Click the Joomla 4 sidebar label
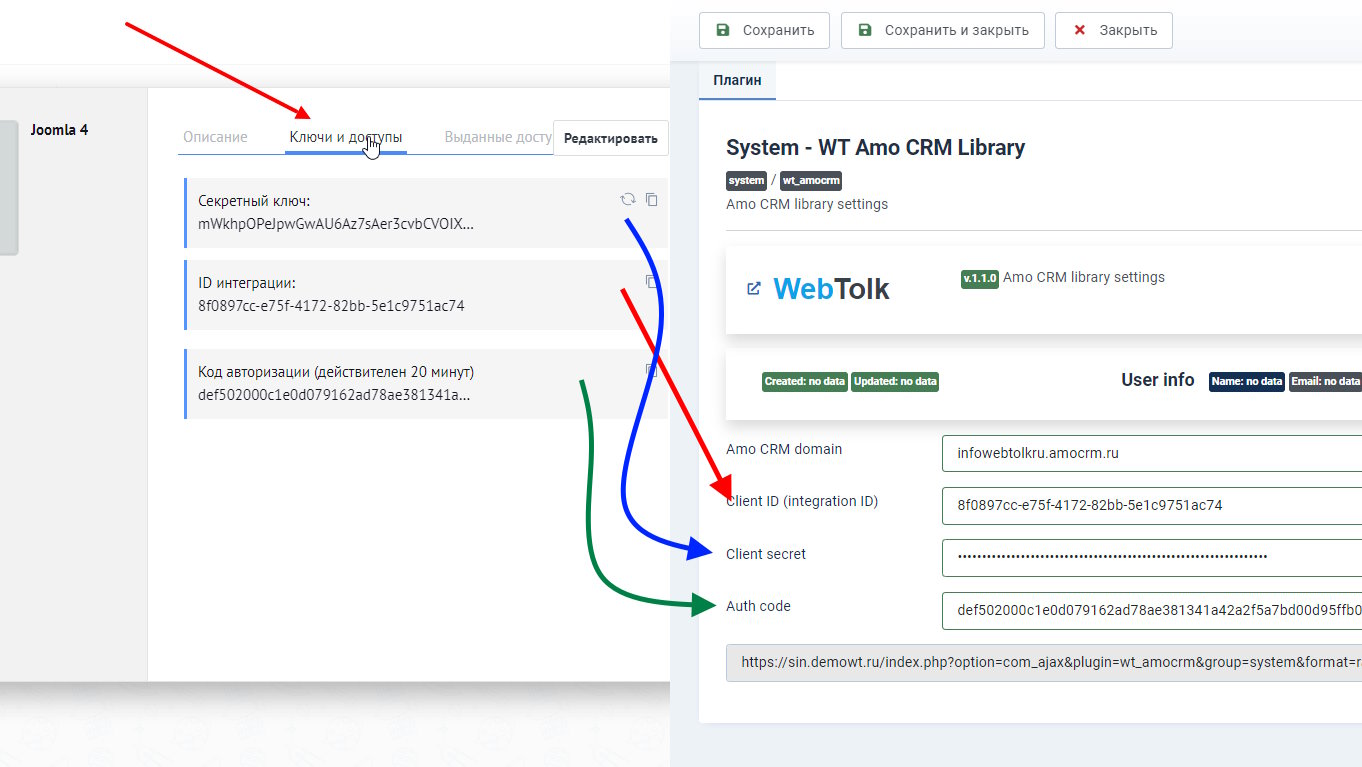This screenshot has width=1362, height=767. [x=59, y=129]
